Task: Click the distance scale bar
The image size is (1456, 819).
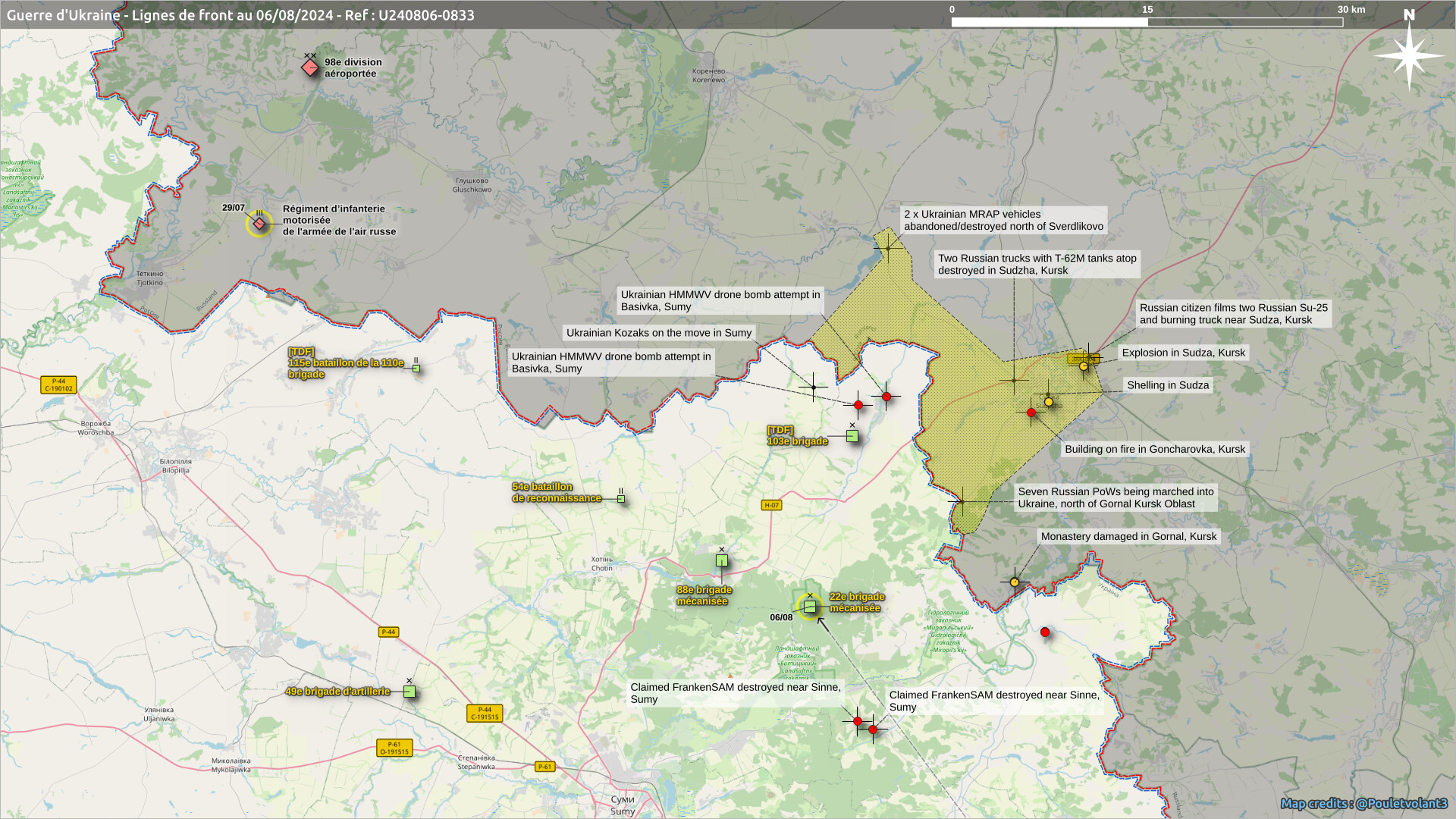Action: coord(1147,22)
